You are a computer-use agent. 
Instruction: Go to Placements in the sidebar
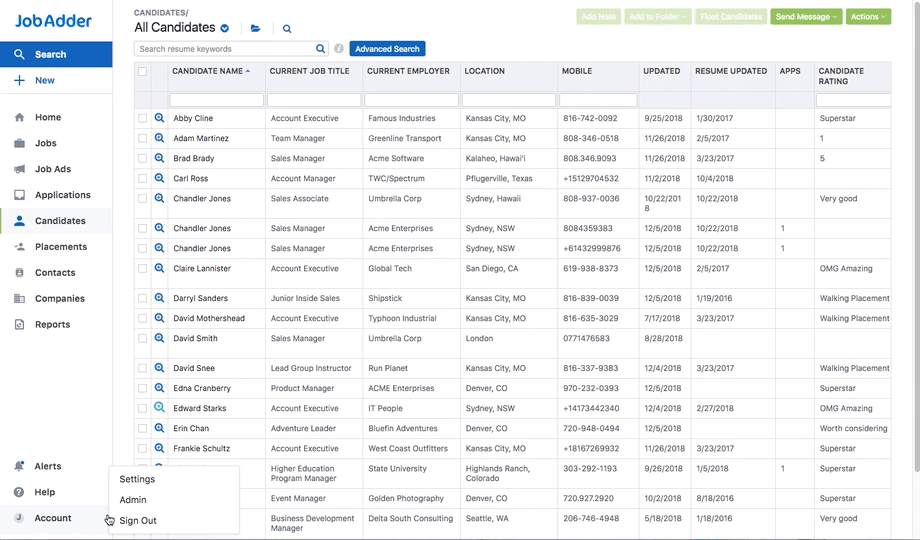click(x=60, y=247)
